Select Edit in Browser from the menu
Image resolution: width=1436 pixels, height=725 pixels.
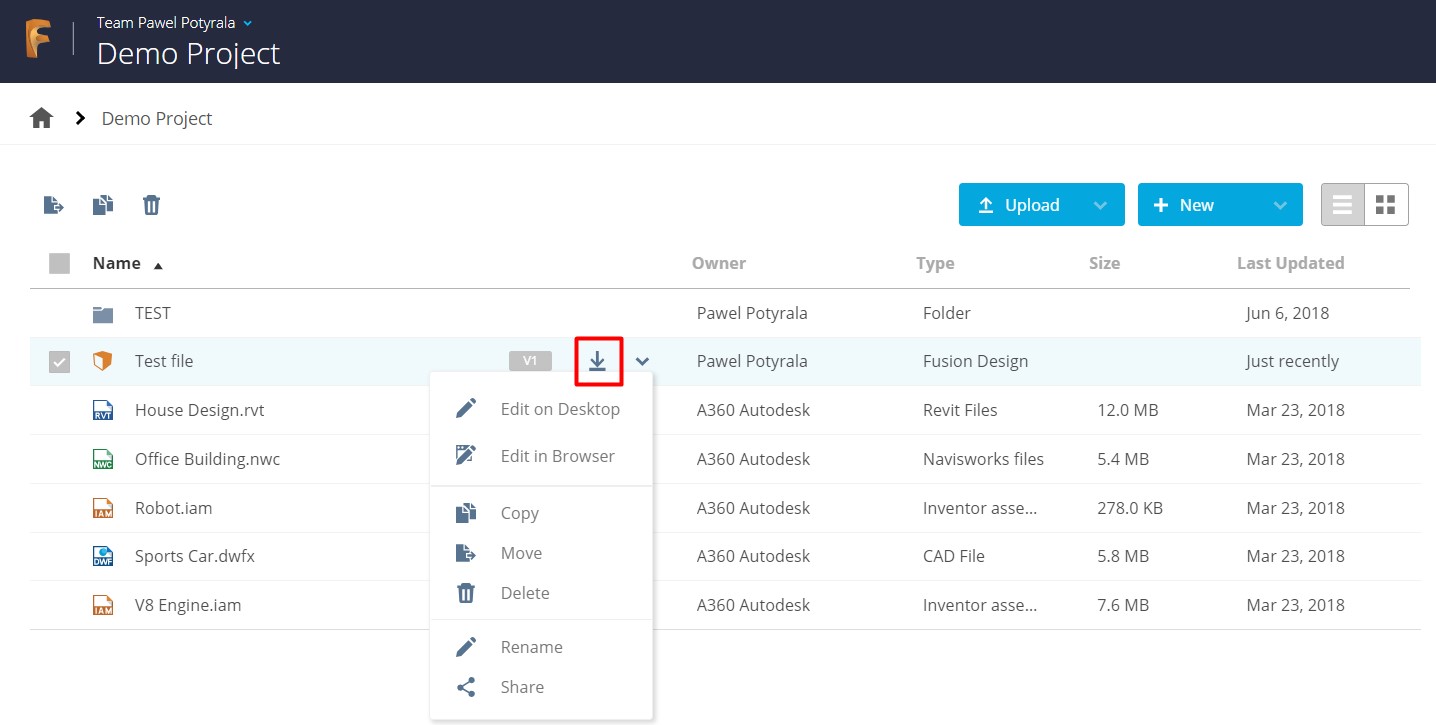(557, 455)
